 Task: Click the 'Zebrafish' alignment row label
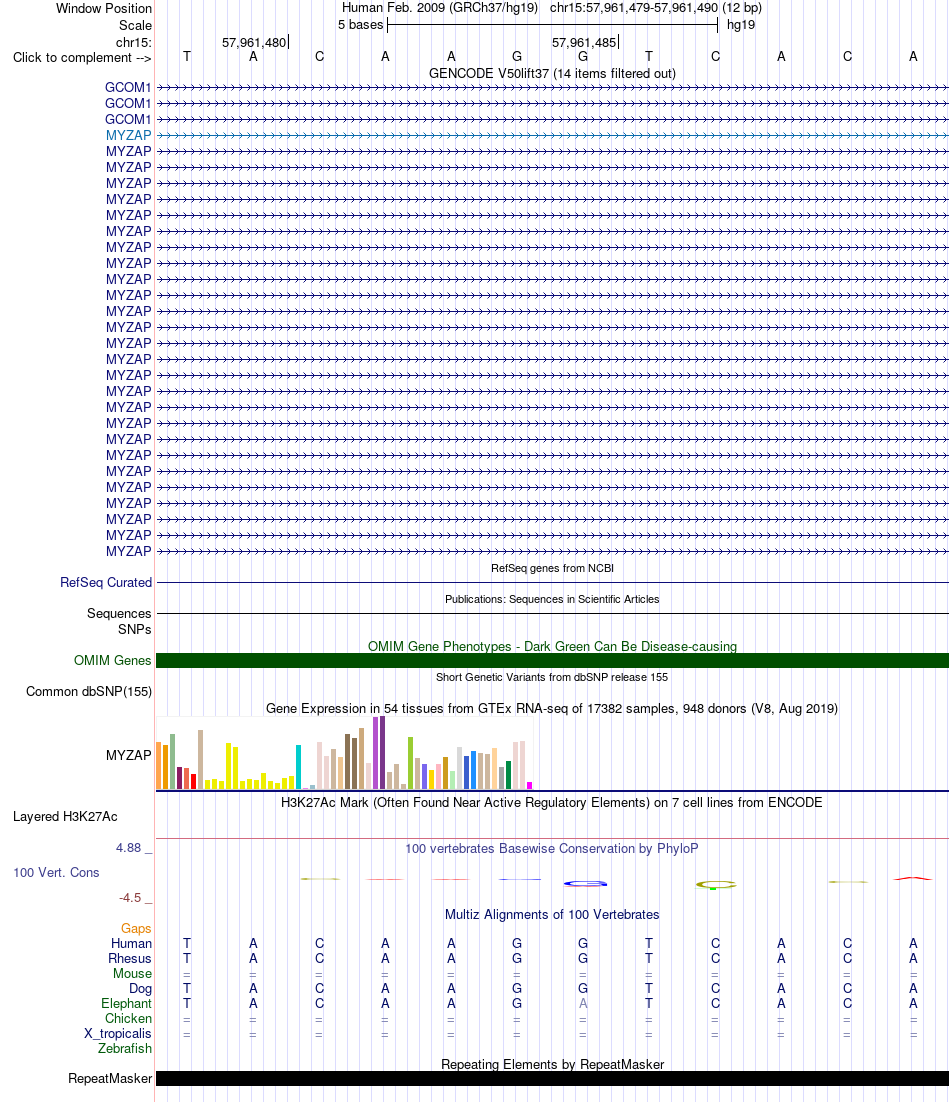pyautogui.click(x=125, y=1049)
